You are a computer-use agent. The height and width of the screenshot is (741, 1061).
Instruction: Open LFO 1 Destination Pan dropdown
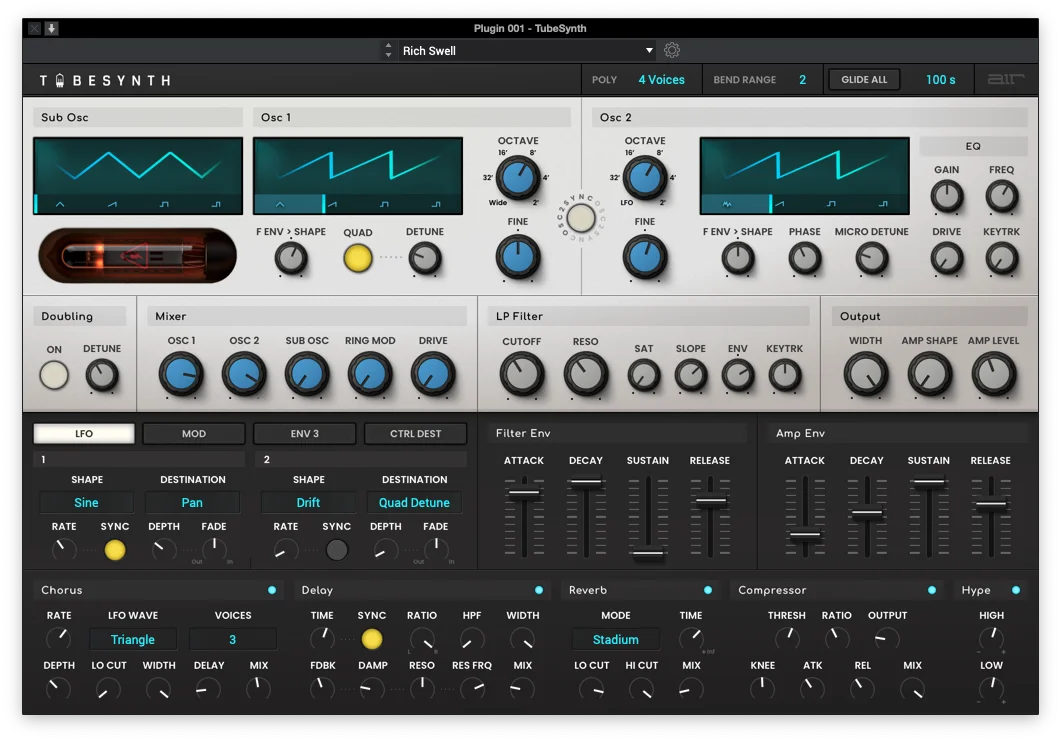point(192,503)
